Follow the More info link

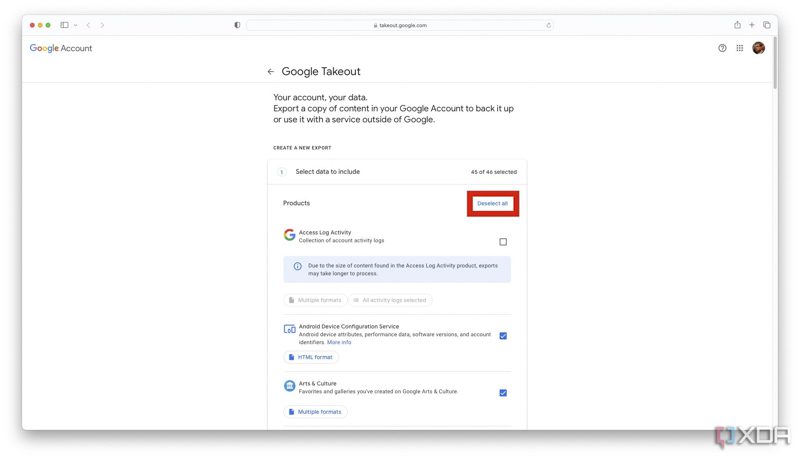pos(339,342)
